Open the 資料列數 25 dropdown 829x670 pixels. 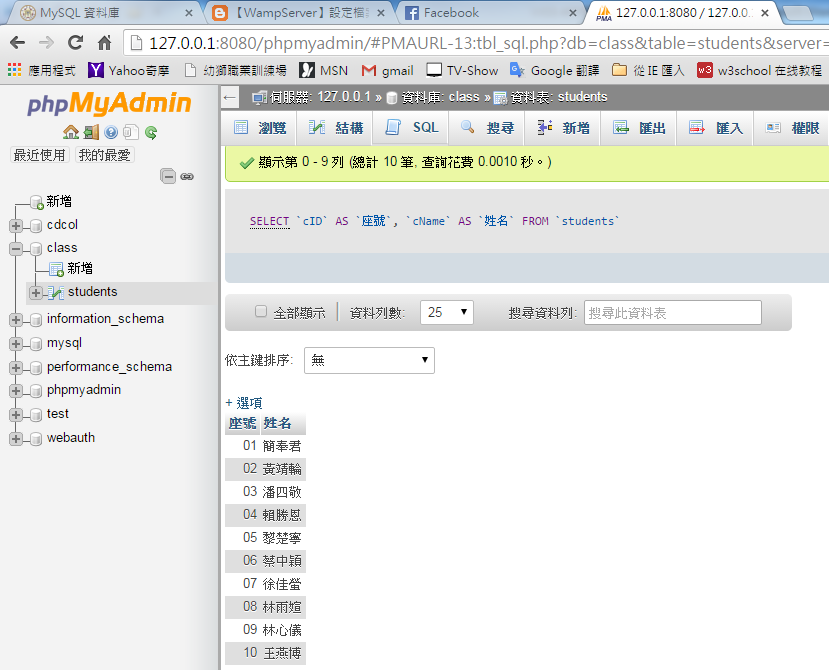(447, 313)
